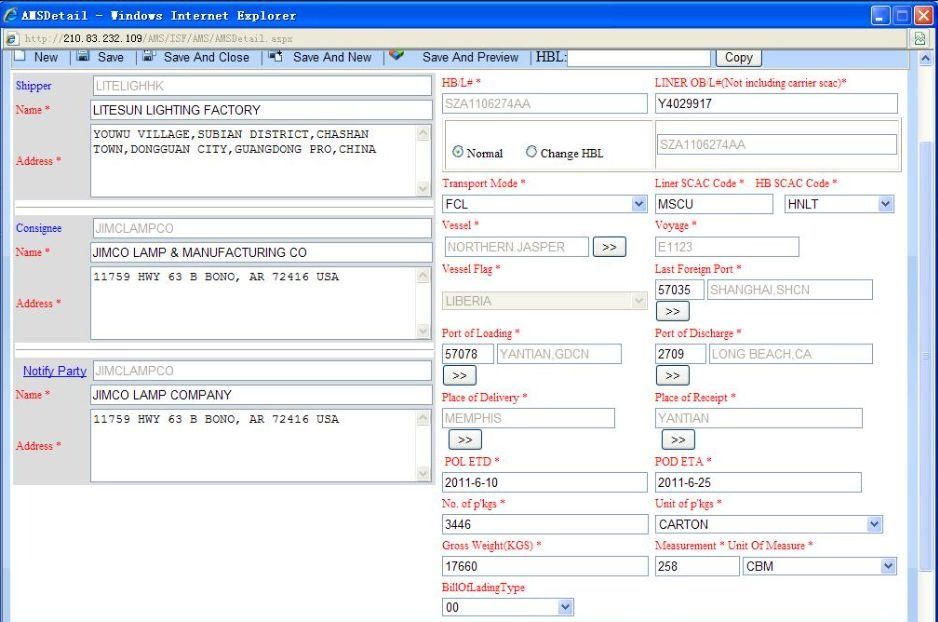The image size is (938, 622).
Task: Click the Liner SCAC Code field MSCU
Action: coord(714,204)
